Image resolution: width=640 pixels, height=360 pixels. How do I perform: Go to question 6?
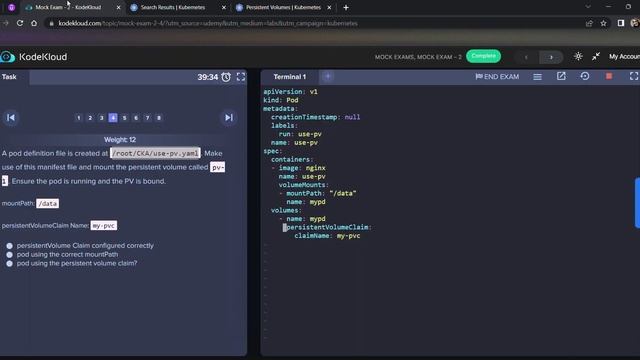pos(136,118)
